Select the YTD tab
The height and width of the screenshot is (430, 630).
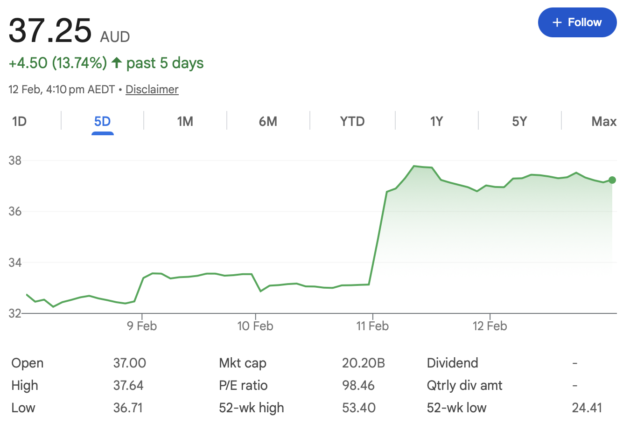point(352,121)
